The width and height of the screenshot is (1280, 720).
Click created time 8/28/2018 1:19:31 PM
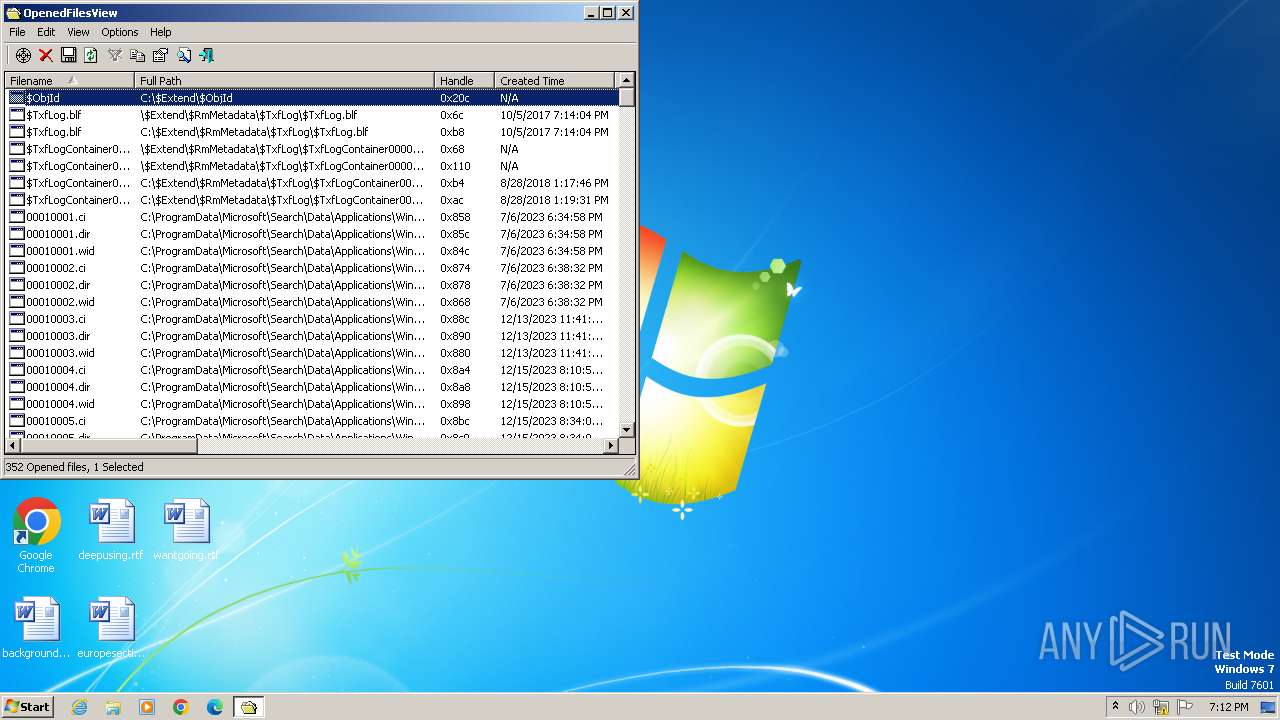554,200
